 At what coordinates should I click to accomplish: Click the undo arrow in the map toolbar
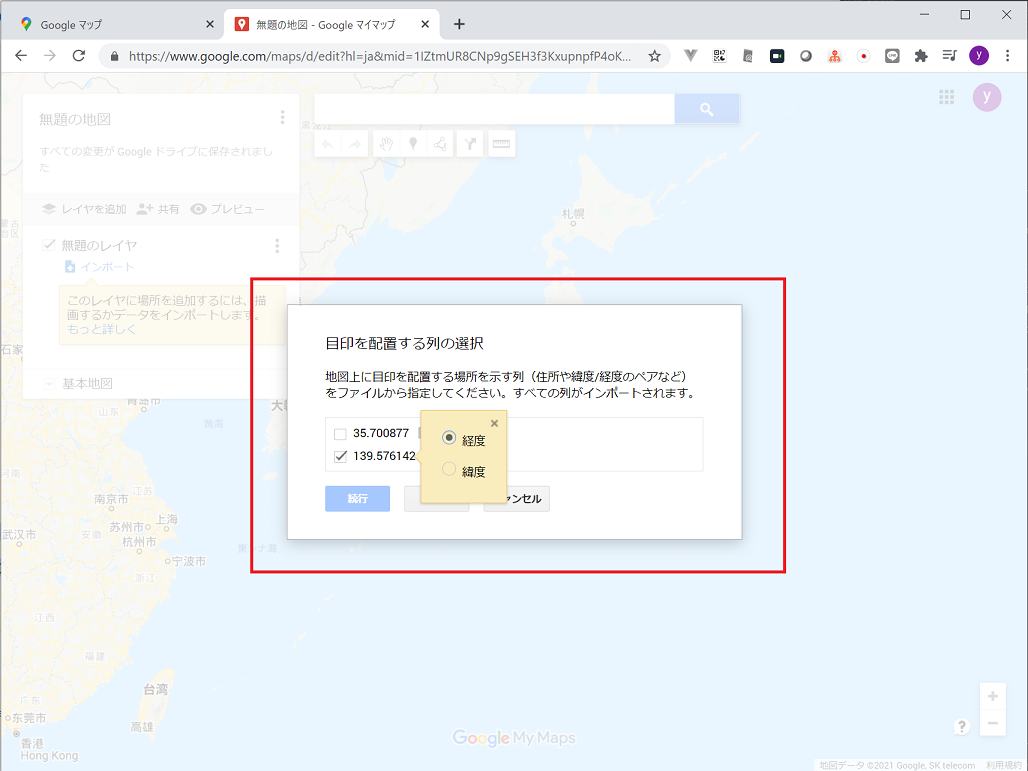pos(328,143)
